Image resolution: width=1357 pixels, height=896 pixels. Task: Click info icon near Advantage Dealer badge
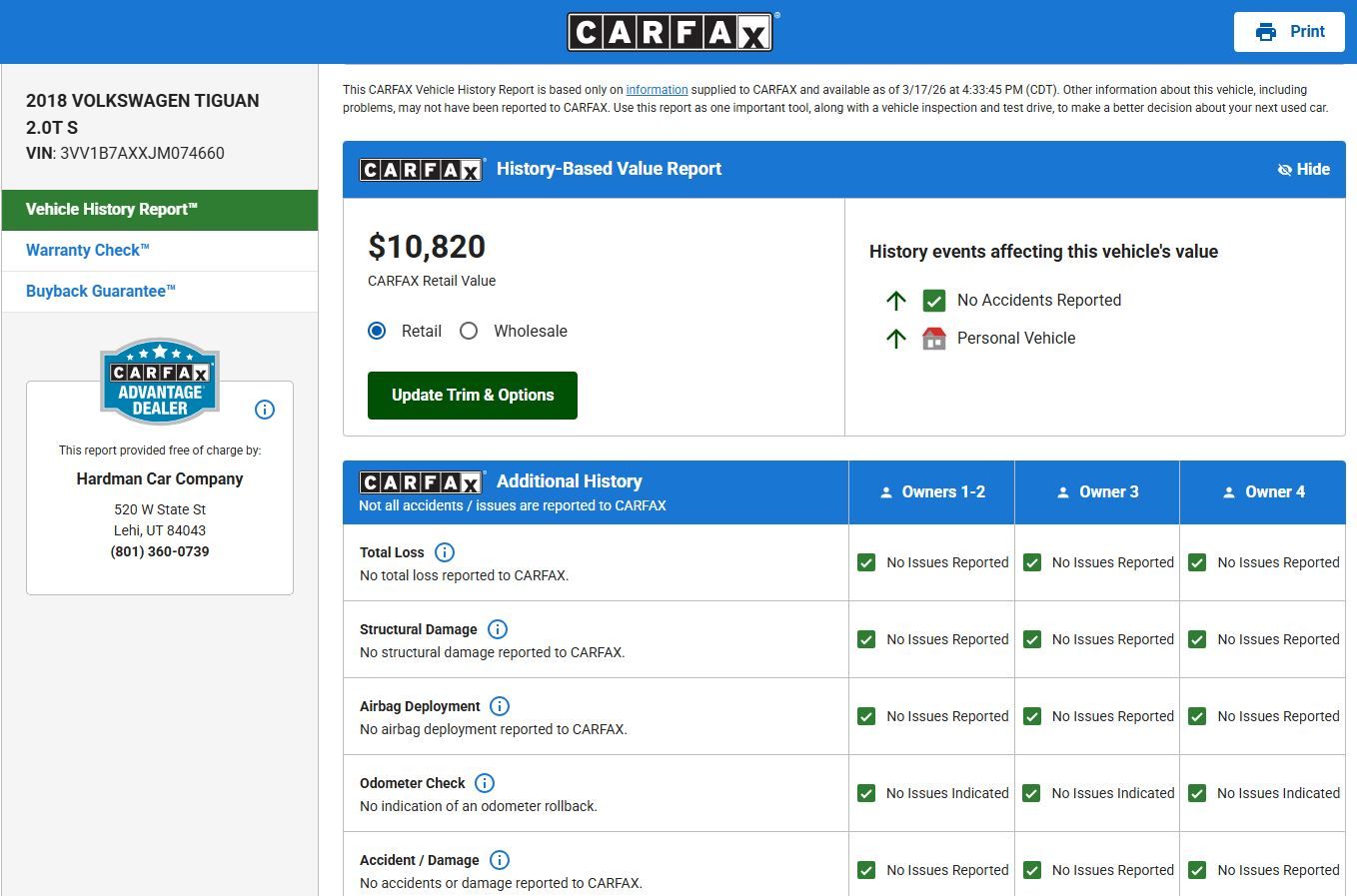(x=265, y=410)
